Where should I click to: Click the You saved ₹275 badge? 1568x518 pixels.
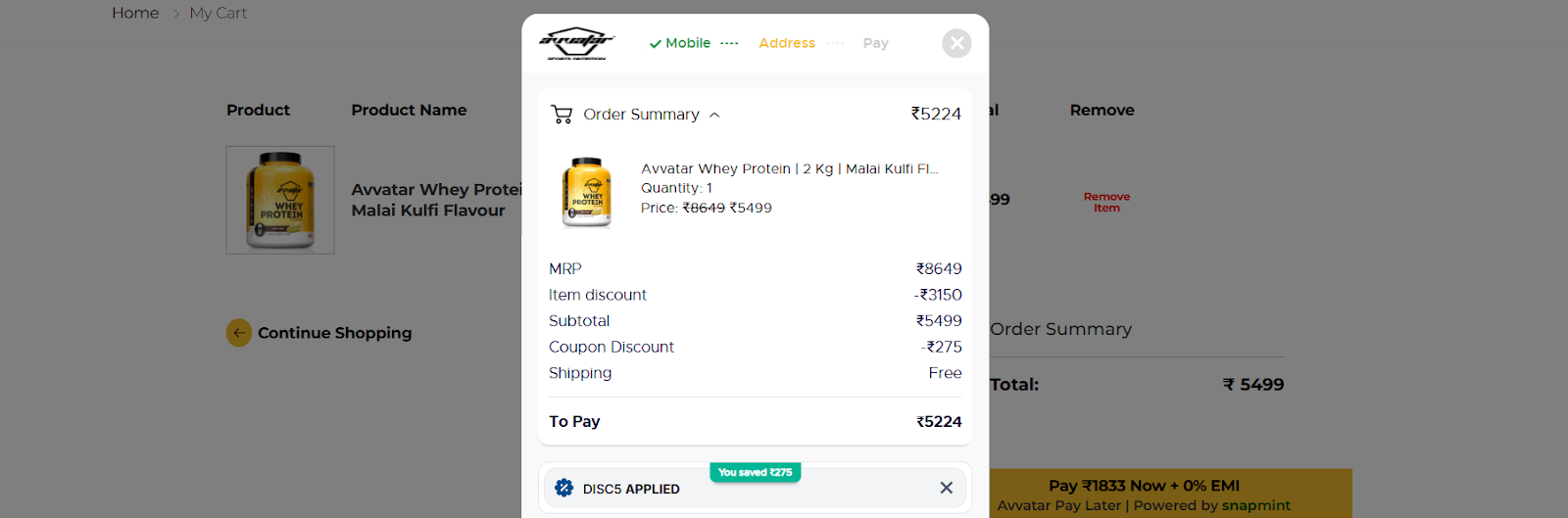(x=755, y=472)
